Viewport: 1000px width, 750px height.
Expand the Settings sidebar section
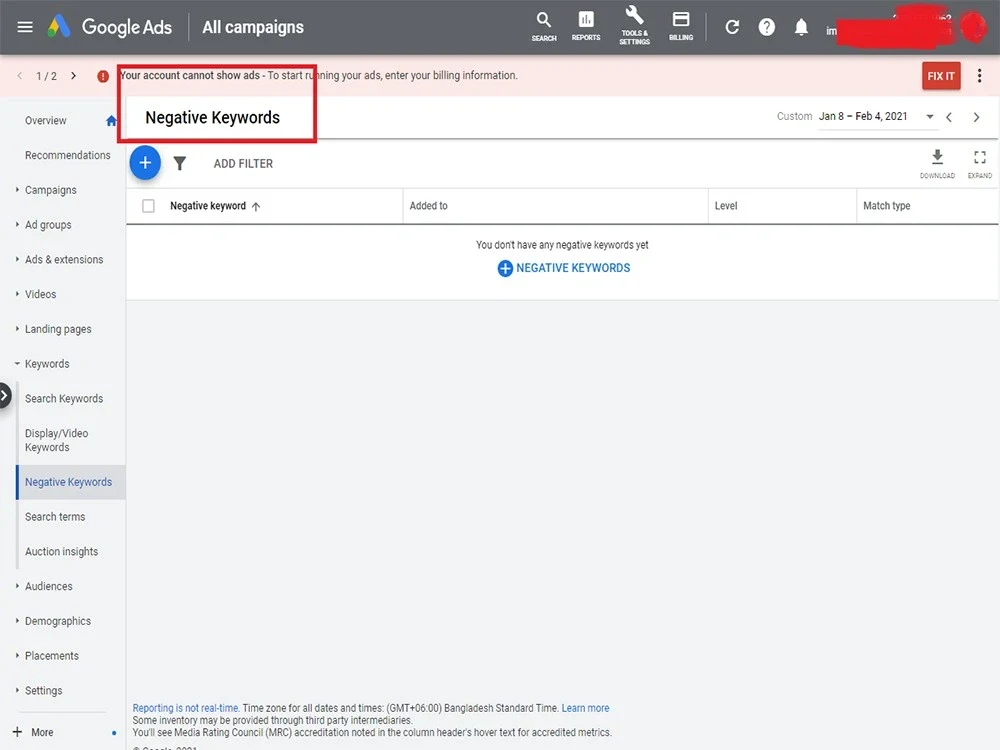pos(17,690)
